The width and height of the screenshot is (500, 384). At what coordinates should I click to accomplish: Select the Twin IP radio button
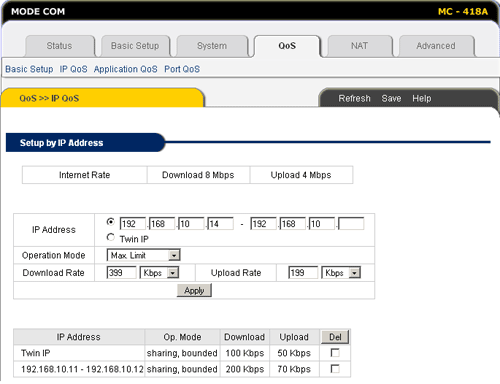tap(111, 237)
